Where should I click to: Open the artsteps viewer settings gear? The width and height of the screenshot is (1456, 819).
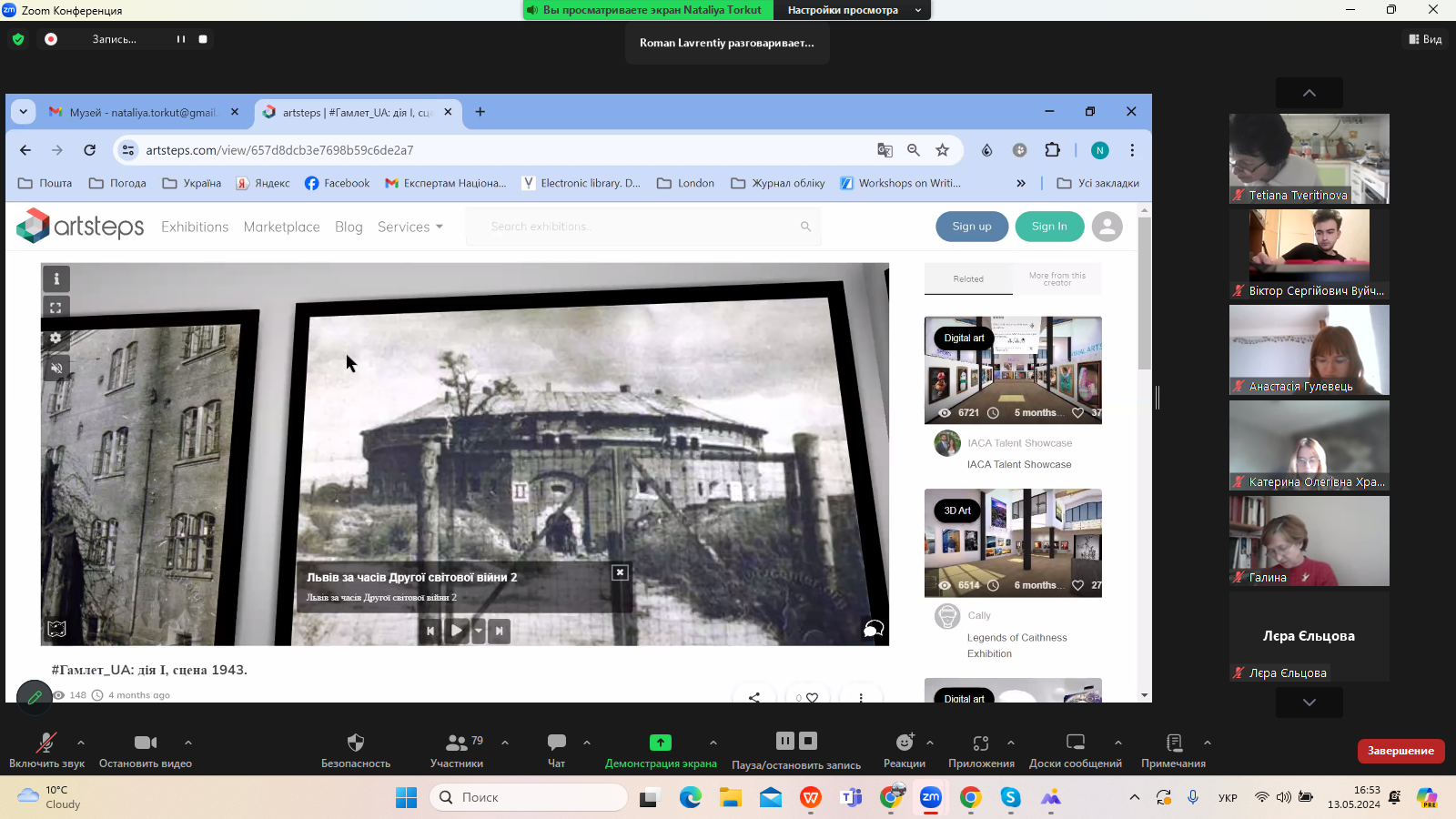tap(56, 339)
